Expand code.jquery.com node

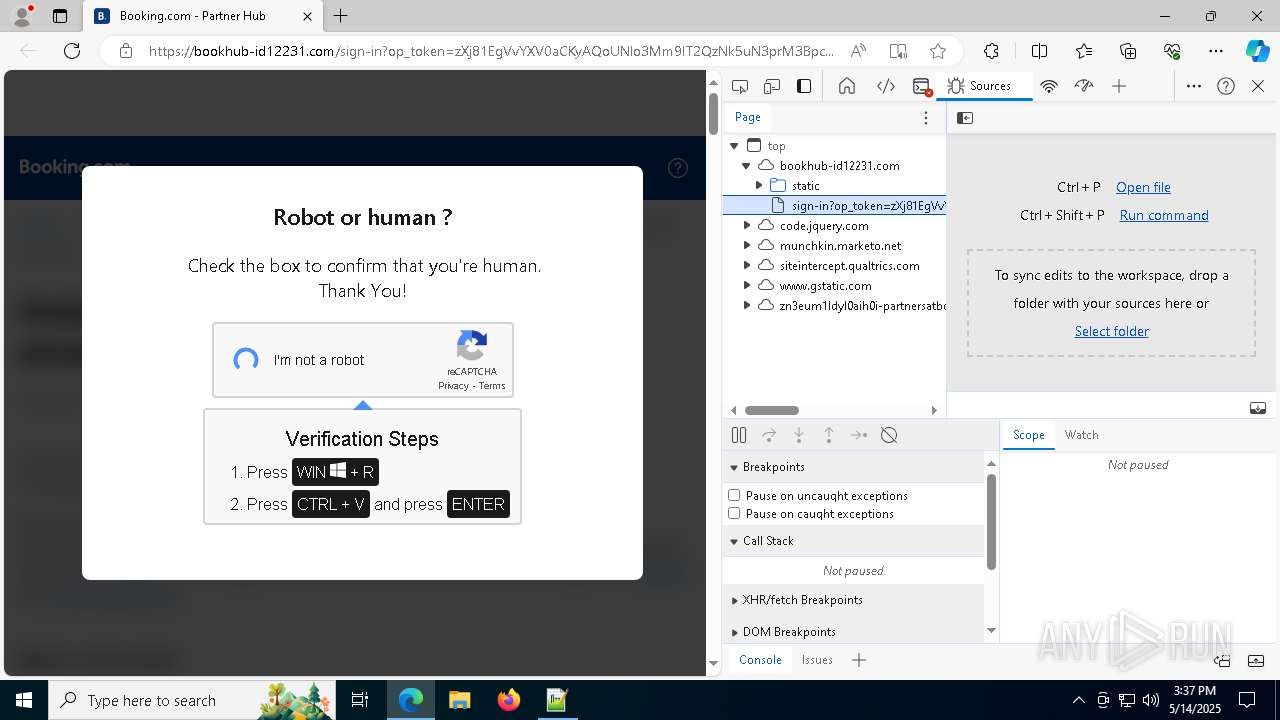pyautogui.click(x=746, y=226)
